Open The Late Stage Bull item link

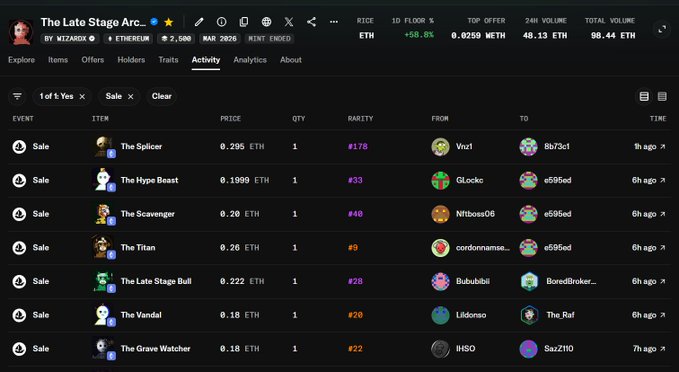pyautogui.click(x=156, y=281)
